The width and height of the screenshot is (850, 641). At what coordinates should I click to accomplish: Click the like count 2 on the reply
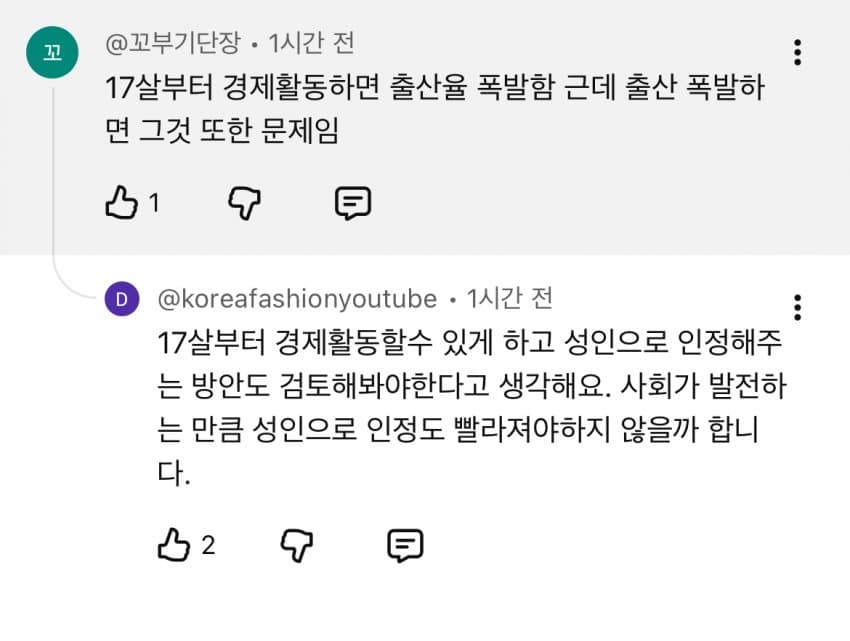click(x=208, y=546)
